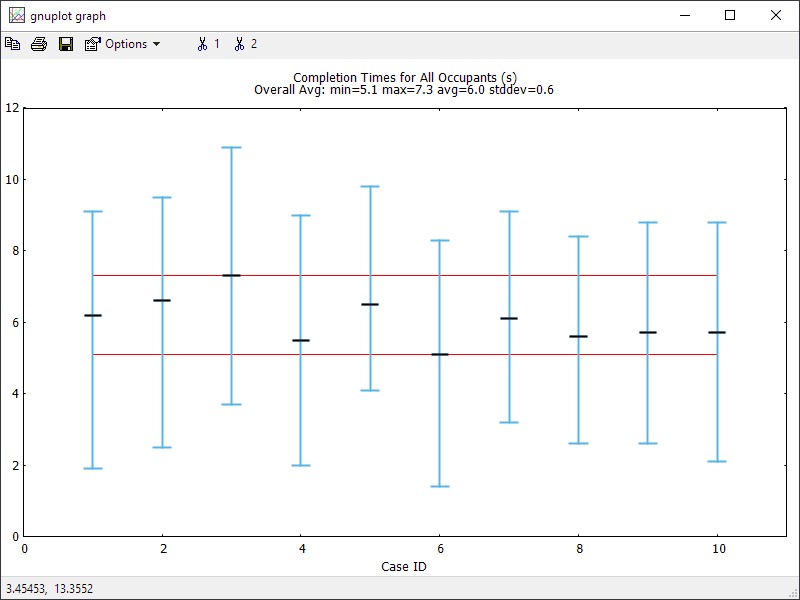This screenshot has height=600, width=800.
Task: Click the title "Completion Times for All Occupants"
Action: click(404, 77)
